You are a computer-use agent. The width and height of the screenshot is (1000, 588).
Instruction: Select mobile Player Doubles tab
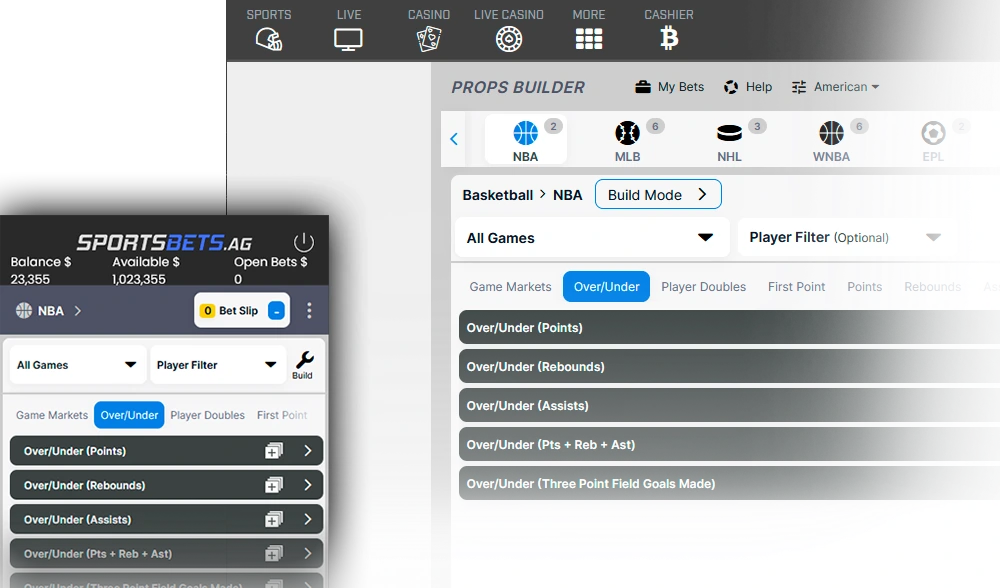pos(207,415)
